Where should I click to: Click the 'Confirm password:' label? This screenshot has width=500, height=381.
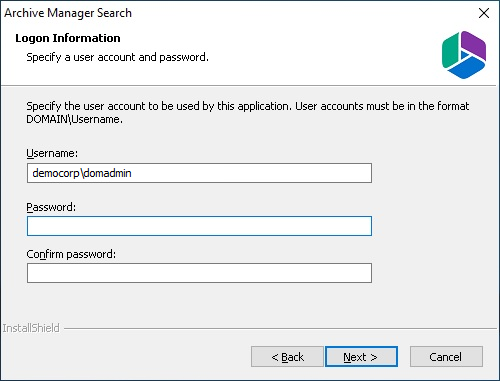click(x=71, y=254)
